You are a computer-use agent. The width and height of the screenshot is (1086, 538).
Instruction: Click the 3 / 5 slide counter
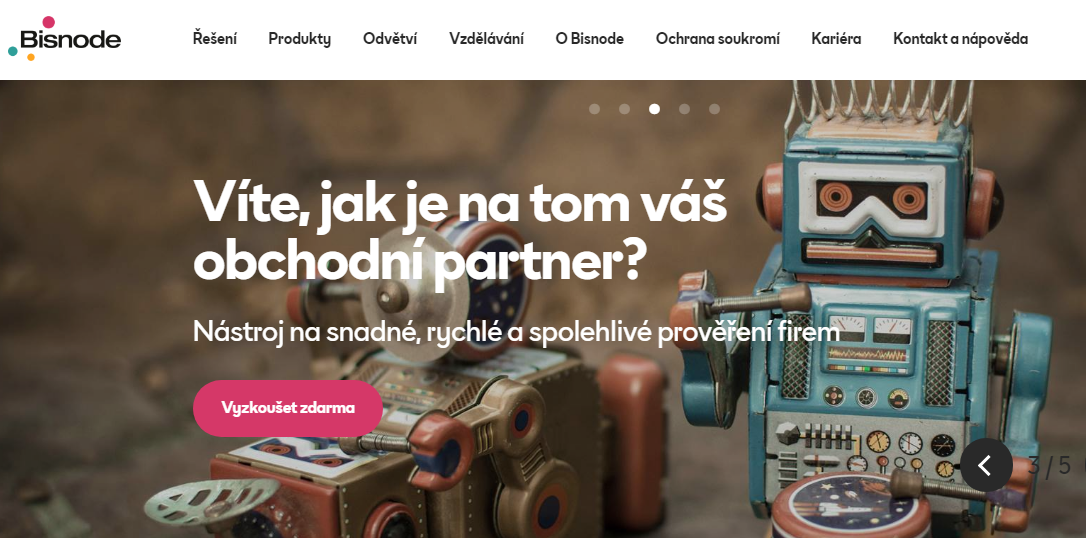(x=1050, y=466)
